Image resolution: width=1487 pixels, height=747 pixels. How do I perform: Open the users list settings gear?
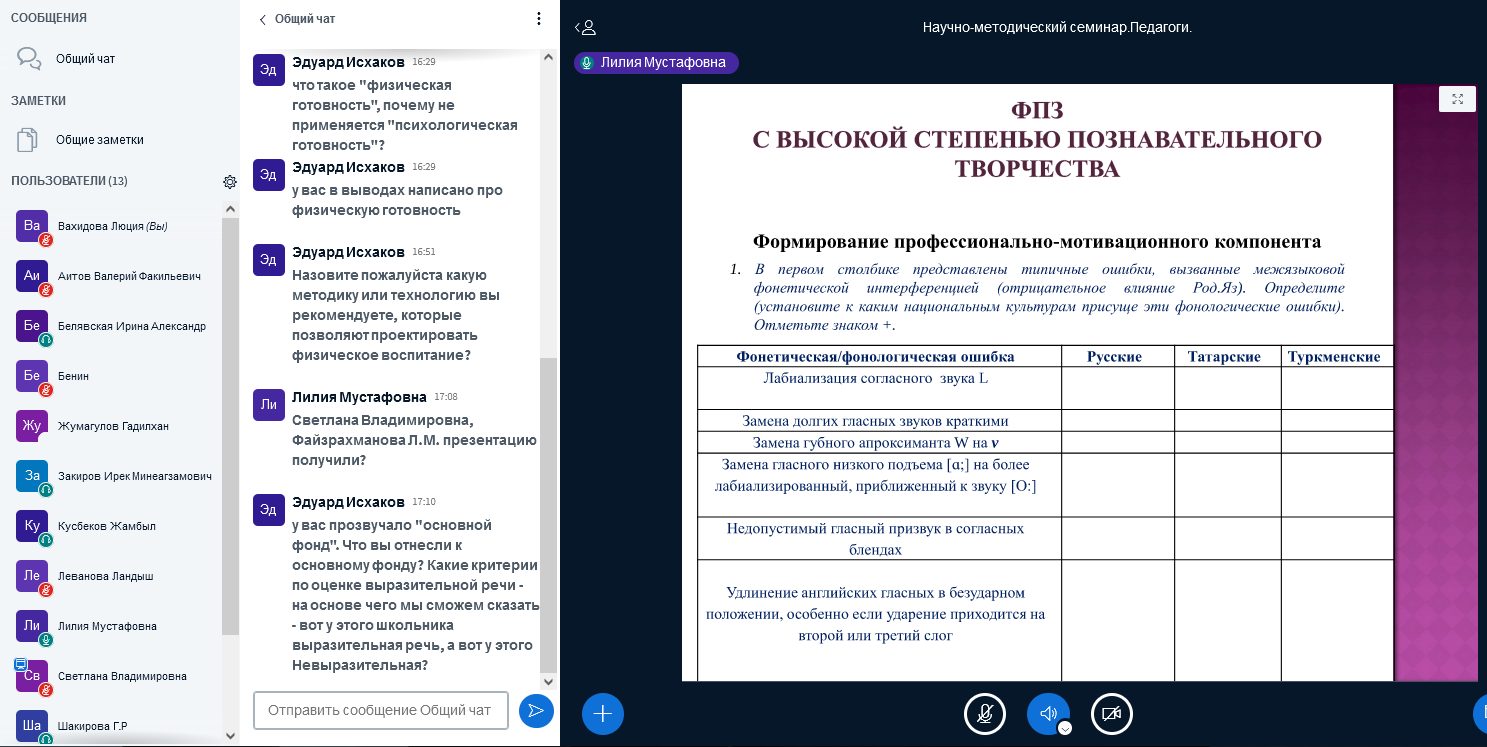coord(230,182)
